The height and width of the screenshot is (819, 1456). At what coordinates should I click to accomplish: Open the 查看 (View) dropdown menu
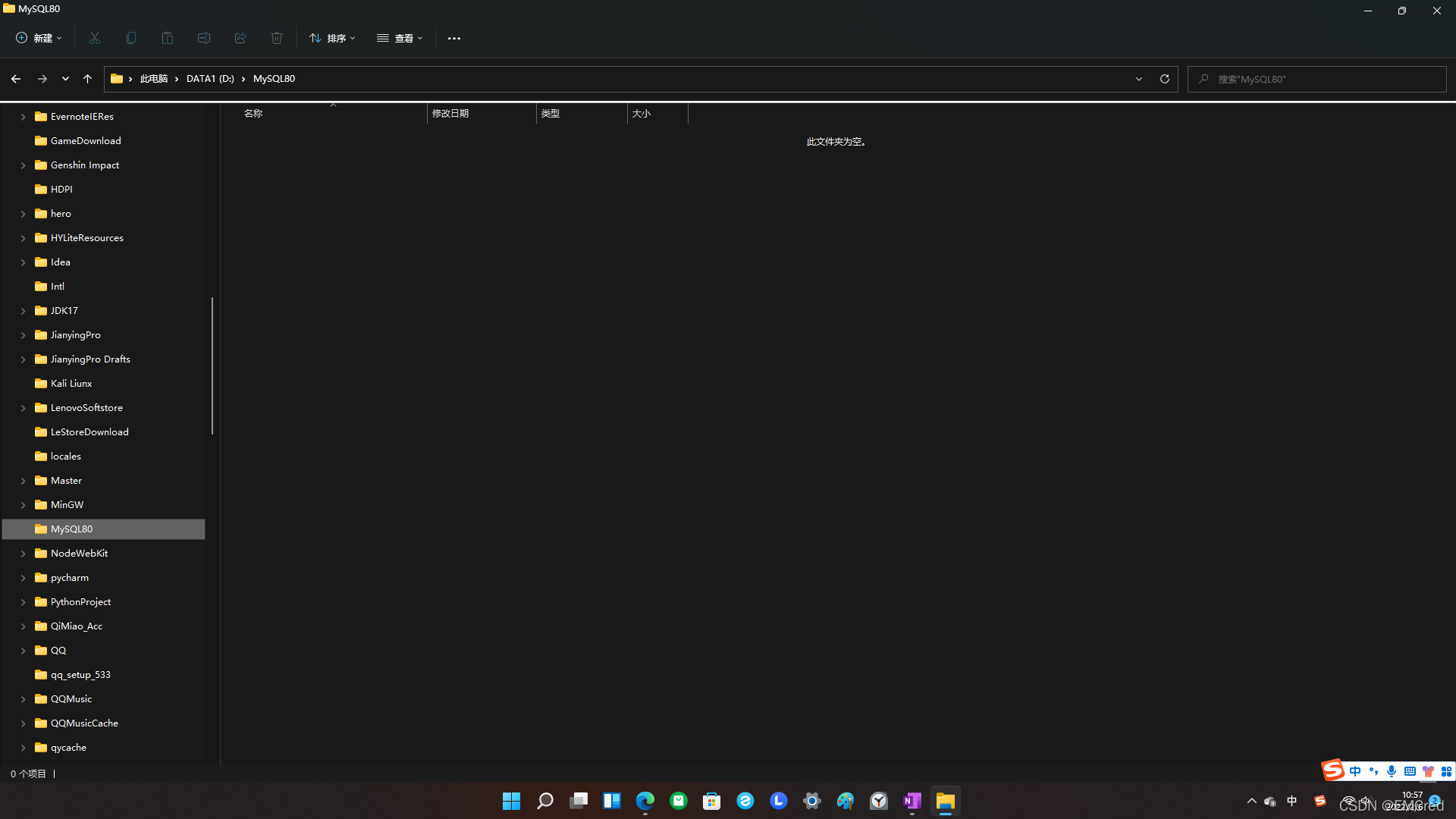[400, 38]
